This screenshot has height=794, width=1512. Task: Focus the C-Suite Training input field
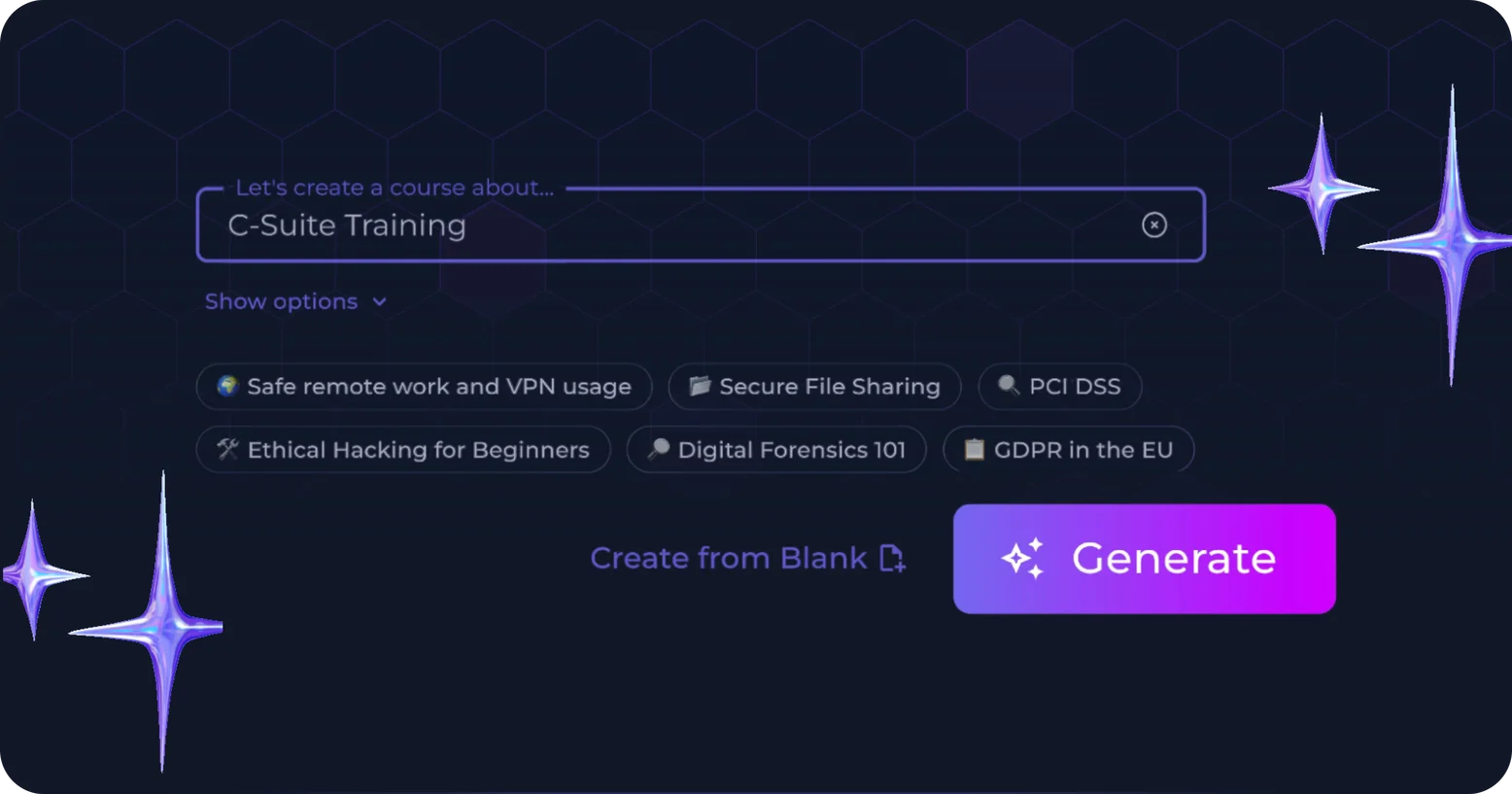[701, 225]
